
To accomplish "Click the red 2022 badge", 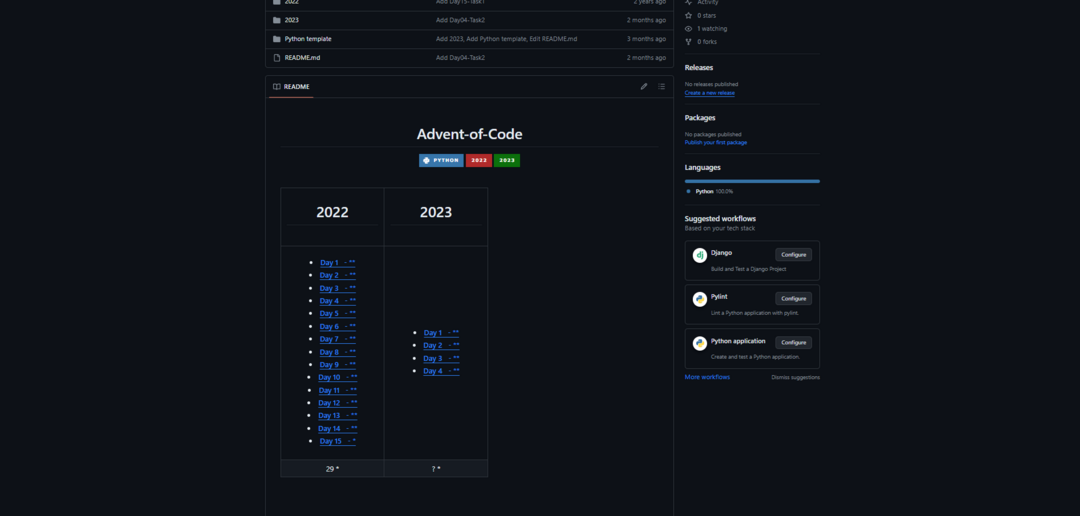I will (479, 160).
